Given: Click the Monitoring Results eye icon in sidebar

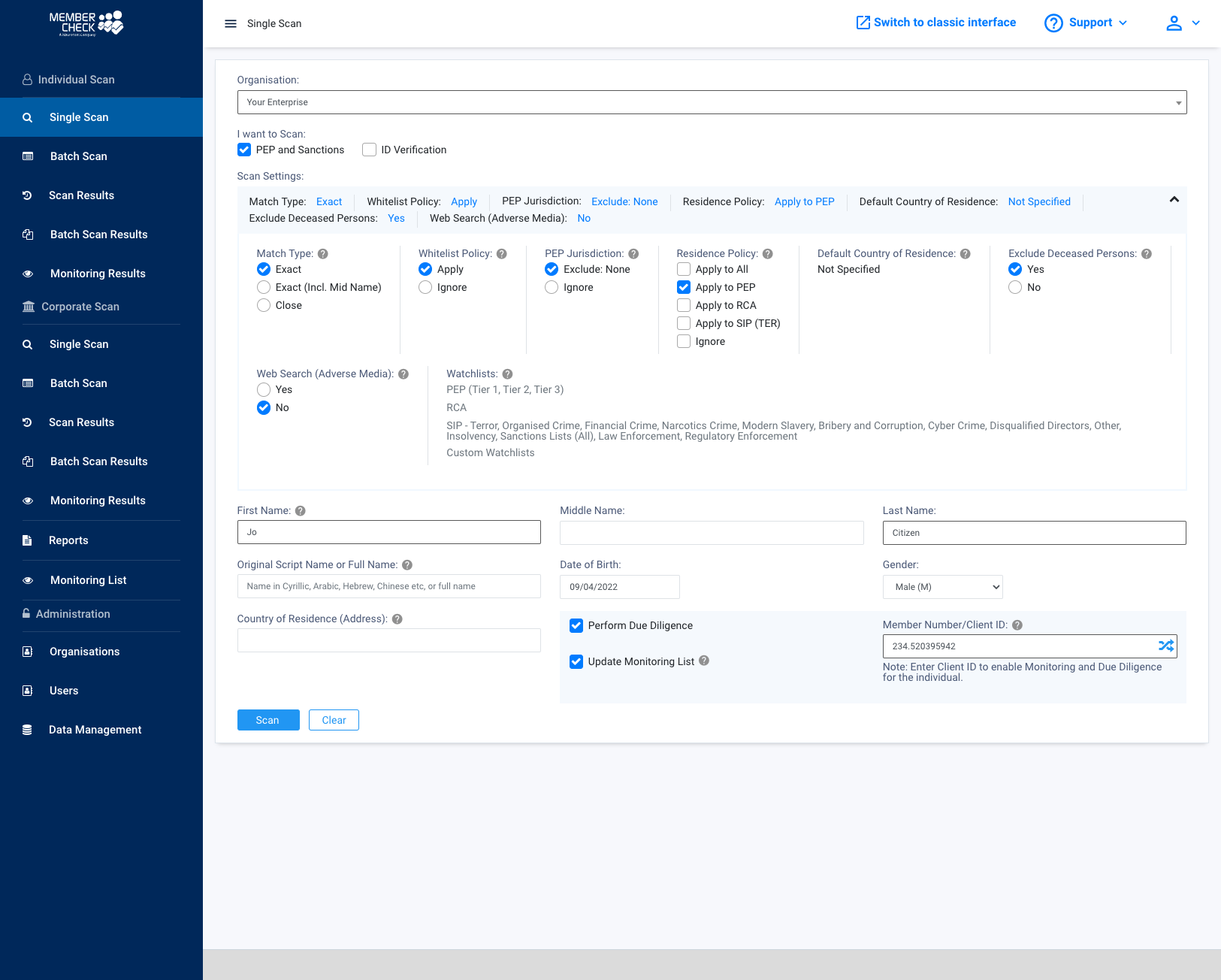Looking at the screenshot, I should click(28, 273).
